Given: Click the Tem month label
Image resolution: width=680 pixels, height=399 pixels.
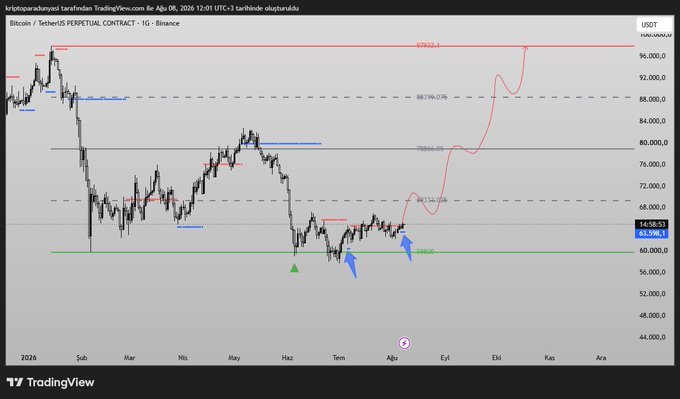Looking at the screenshot, I should (339, 358).
